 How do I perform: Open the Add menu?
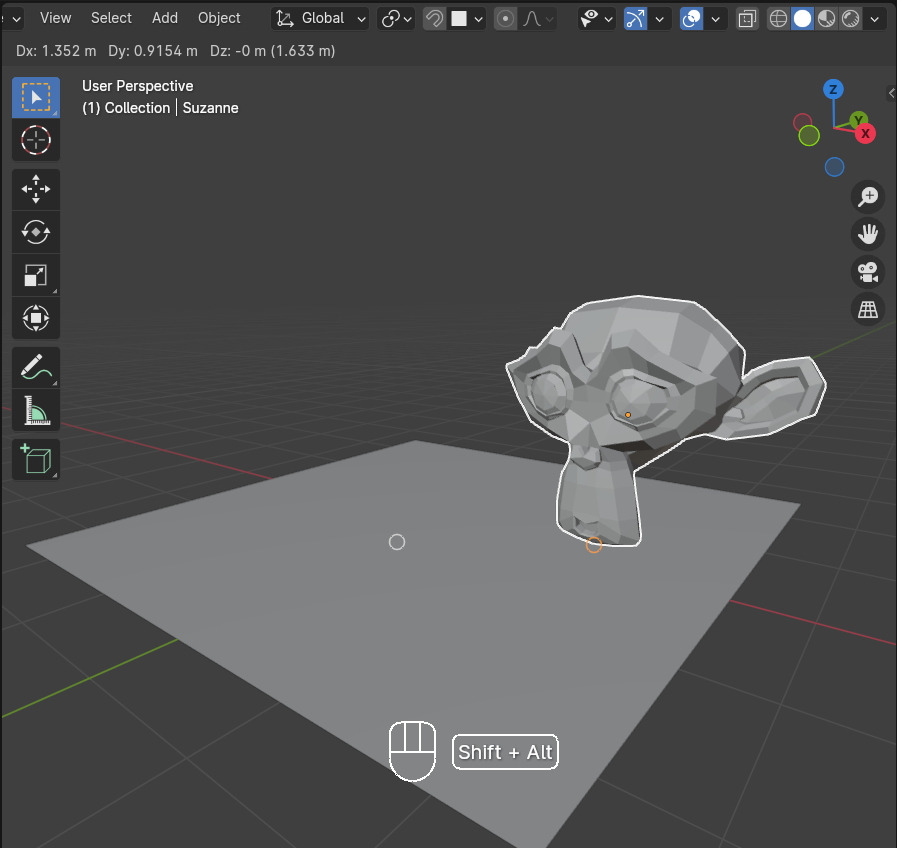(165, 18)
